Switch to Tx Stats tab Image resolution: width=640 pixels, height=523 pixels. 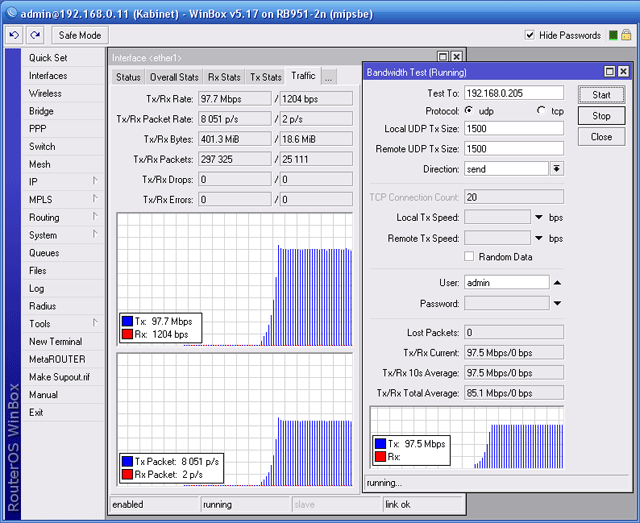coord(266,77)
